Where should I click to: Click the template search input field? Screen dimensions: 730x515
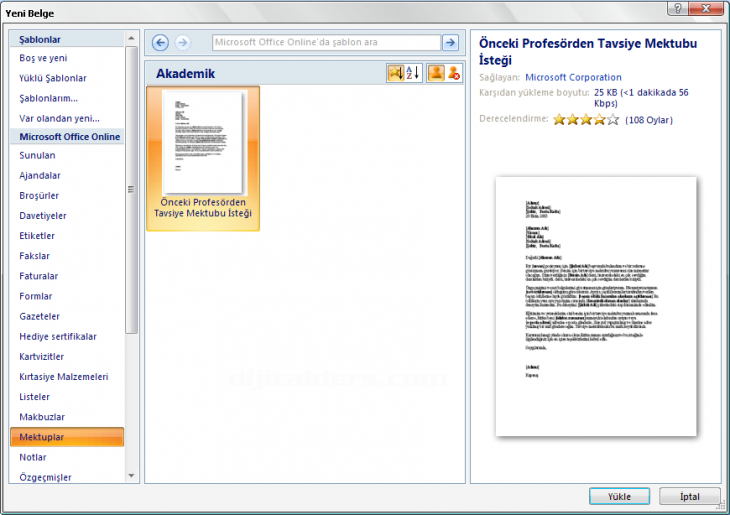pyautogui.click(x=326, y=42)
